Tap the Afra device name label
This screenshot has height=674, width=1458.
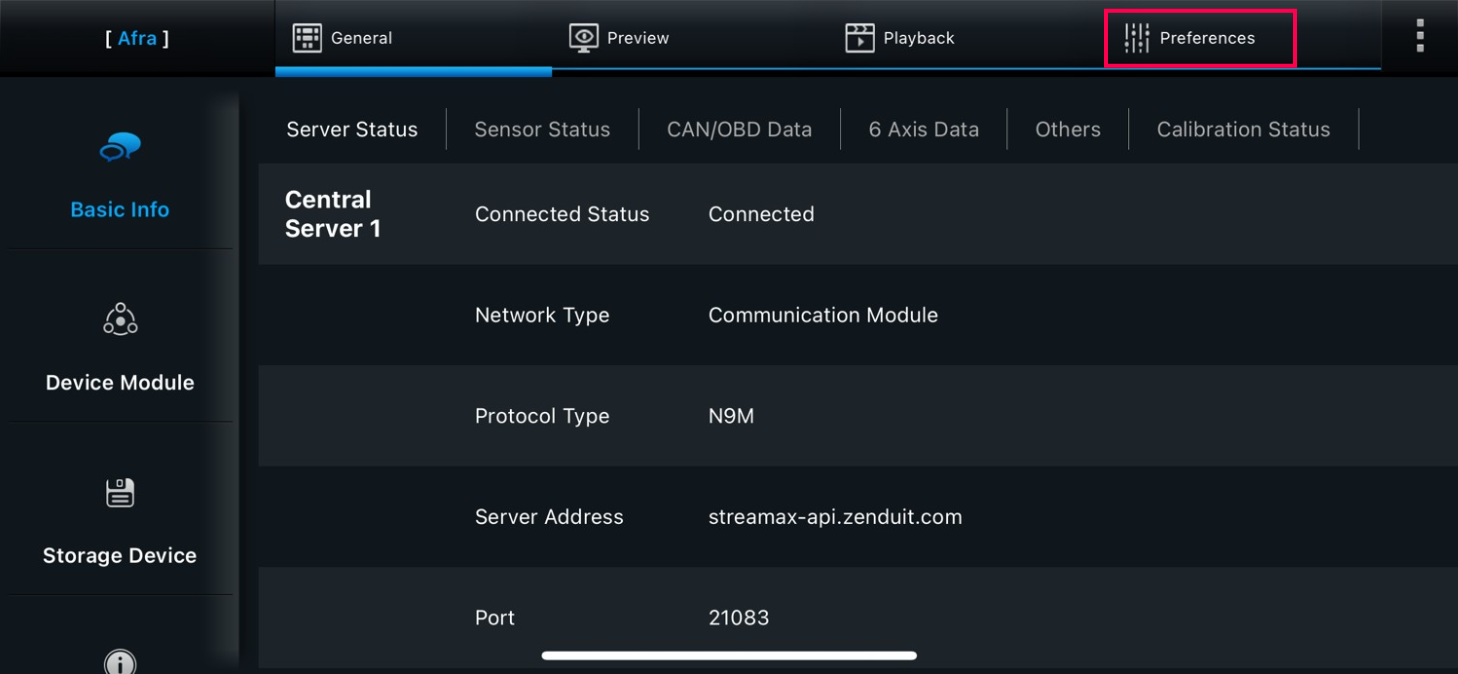pyautogui.click(x=137, y=38)
